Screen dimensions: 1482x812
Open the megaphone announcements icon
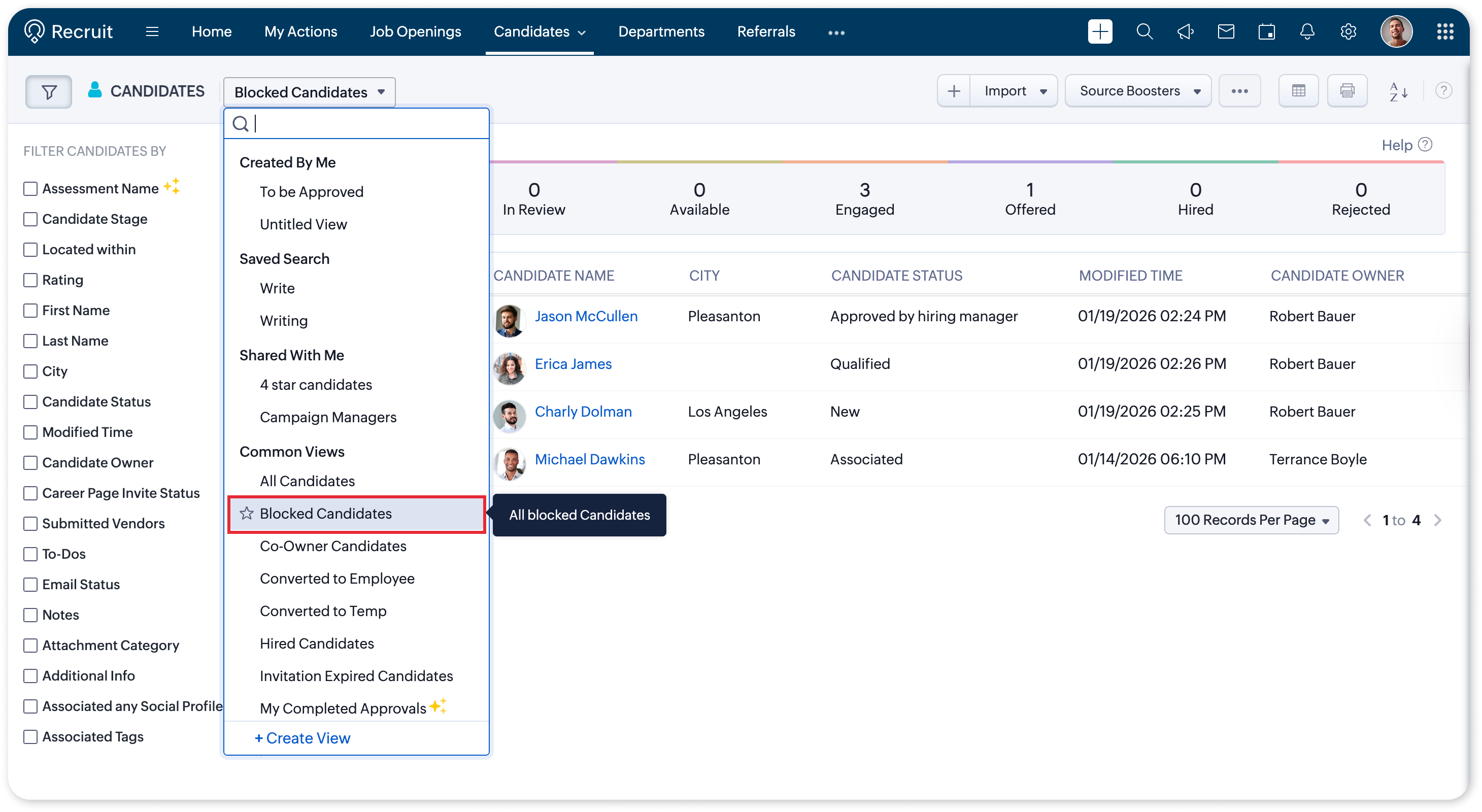click(x=1185, y=31)
